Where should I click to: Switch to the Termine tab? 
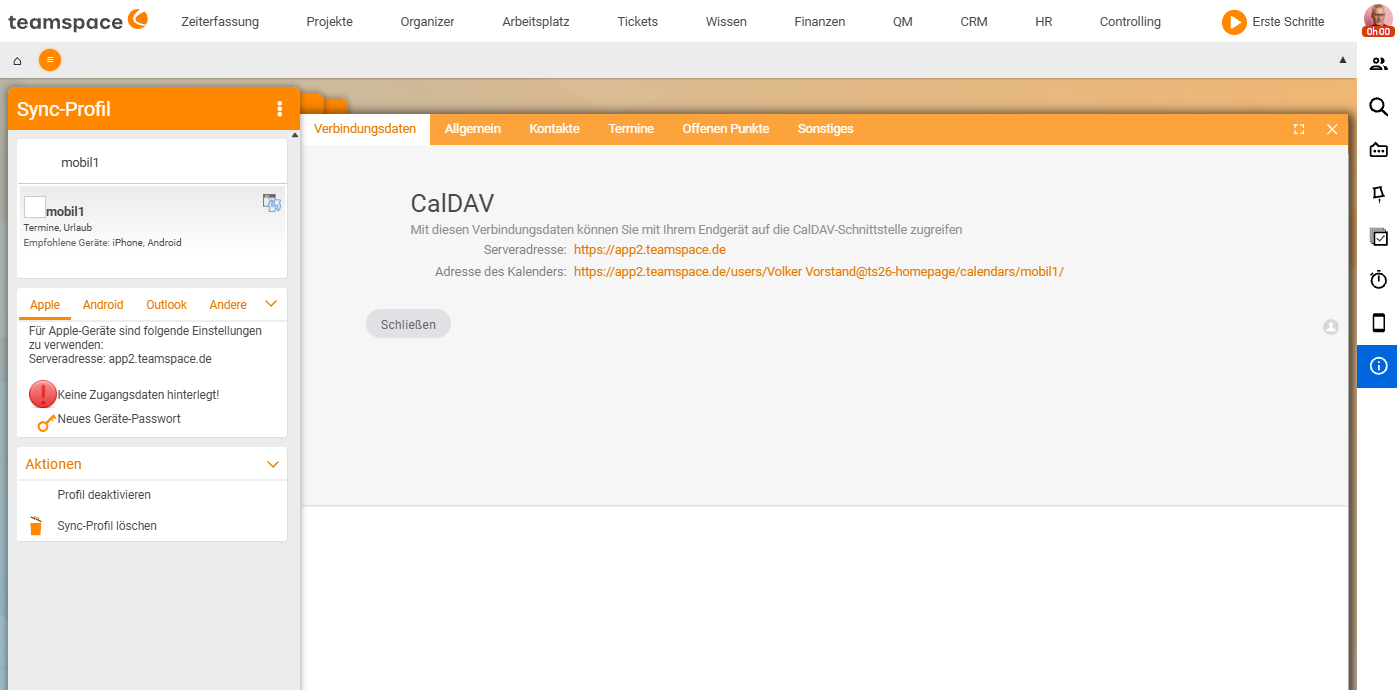click(x=631, y=129)
